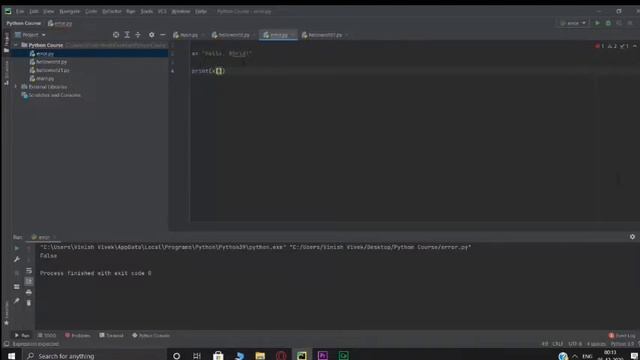This screenshot has height=360, width=640.
Task: Open Project panel gear options
Action: tap(151, 35)
